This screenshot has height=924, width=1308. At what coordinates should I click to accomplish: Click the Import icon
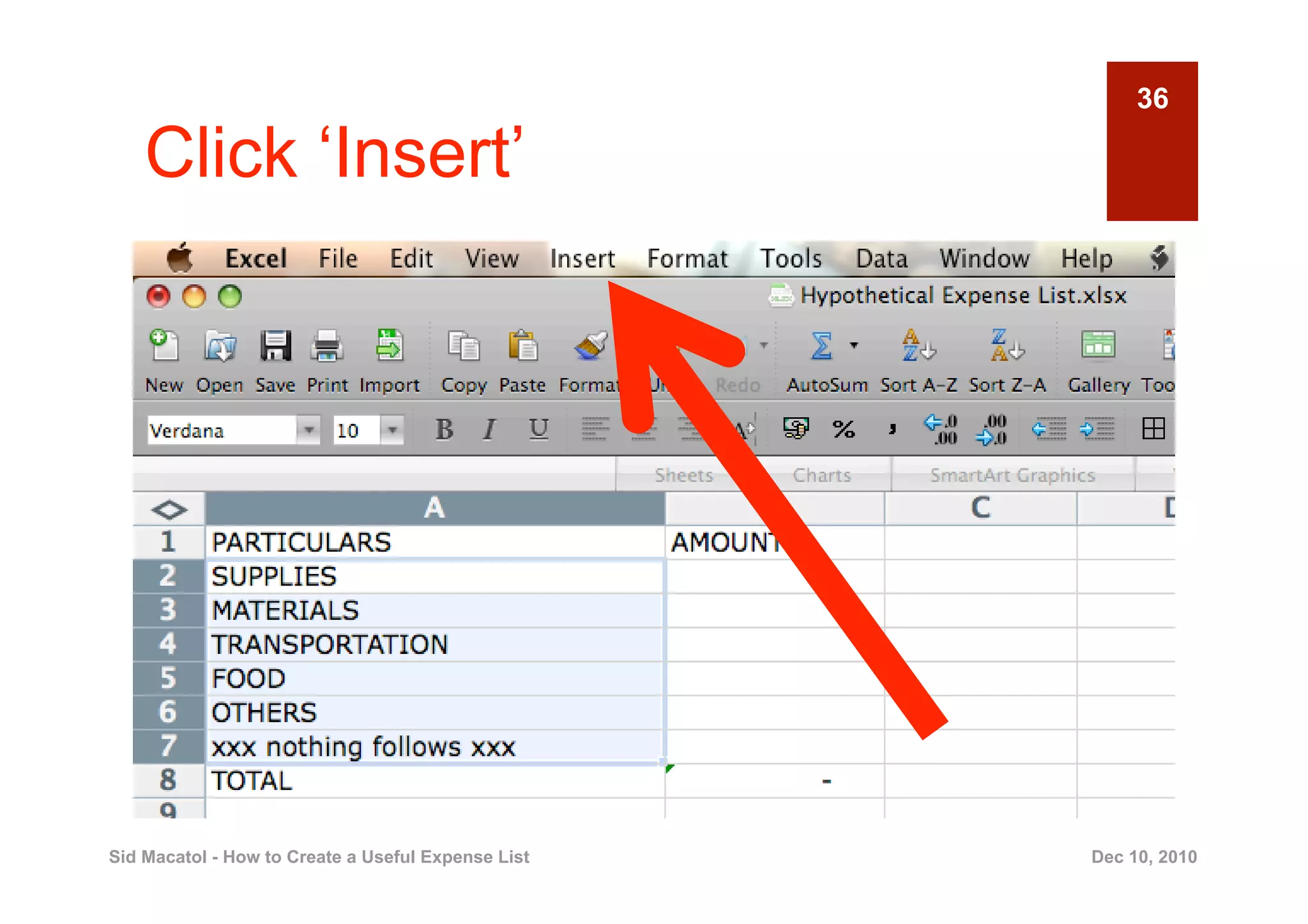(x=390, y=345)
